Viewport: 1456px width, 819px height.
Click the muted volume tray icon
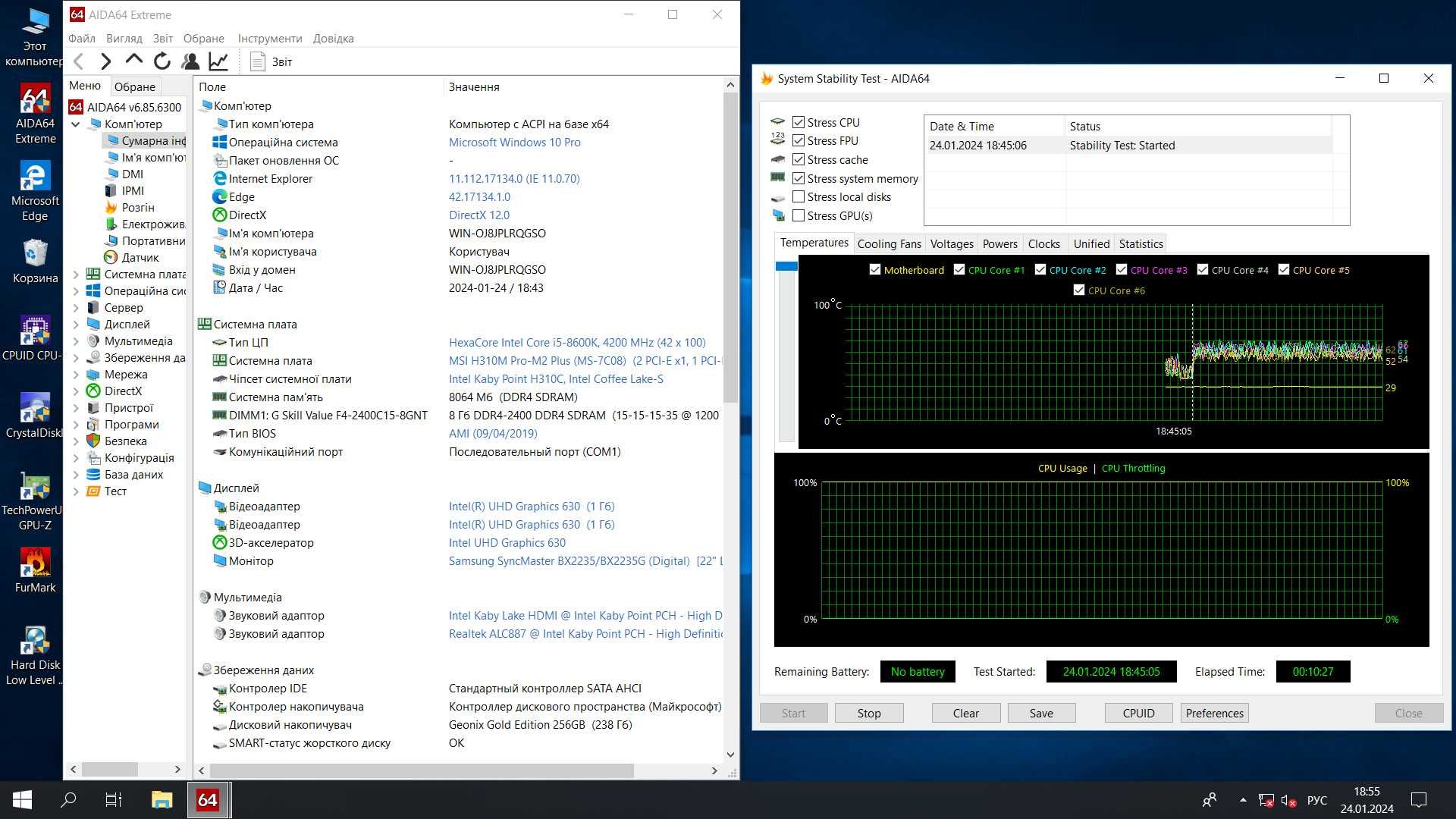coord(1288,800)
